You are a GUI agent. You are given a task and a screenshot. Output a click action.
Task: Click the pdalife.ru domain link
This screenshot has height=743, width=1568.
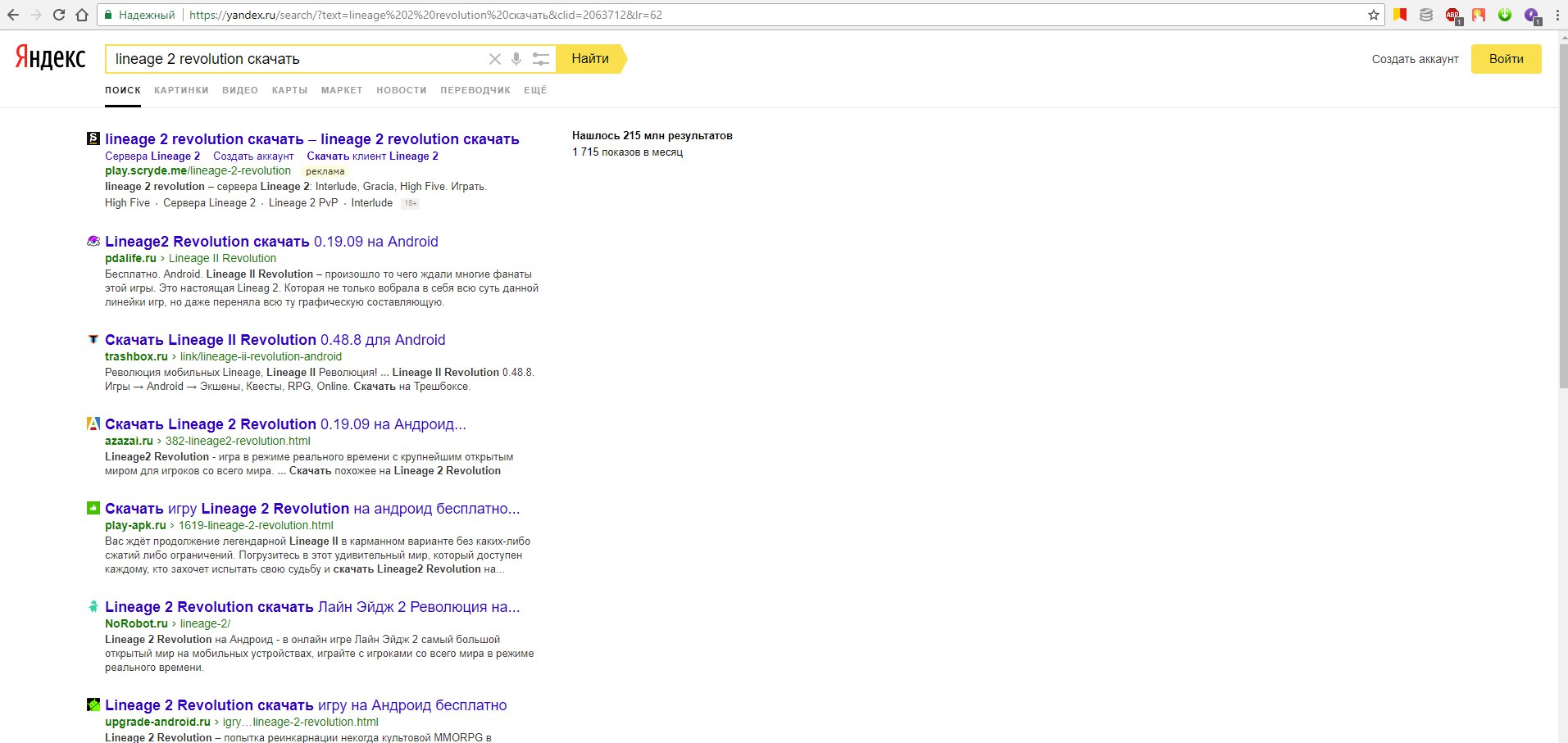pos(130,258)
